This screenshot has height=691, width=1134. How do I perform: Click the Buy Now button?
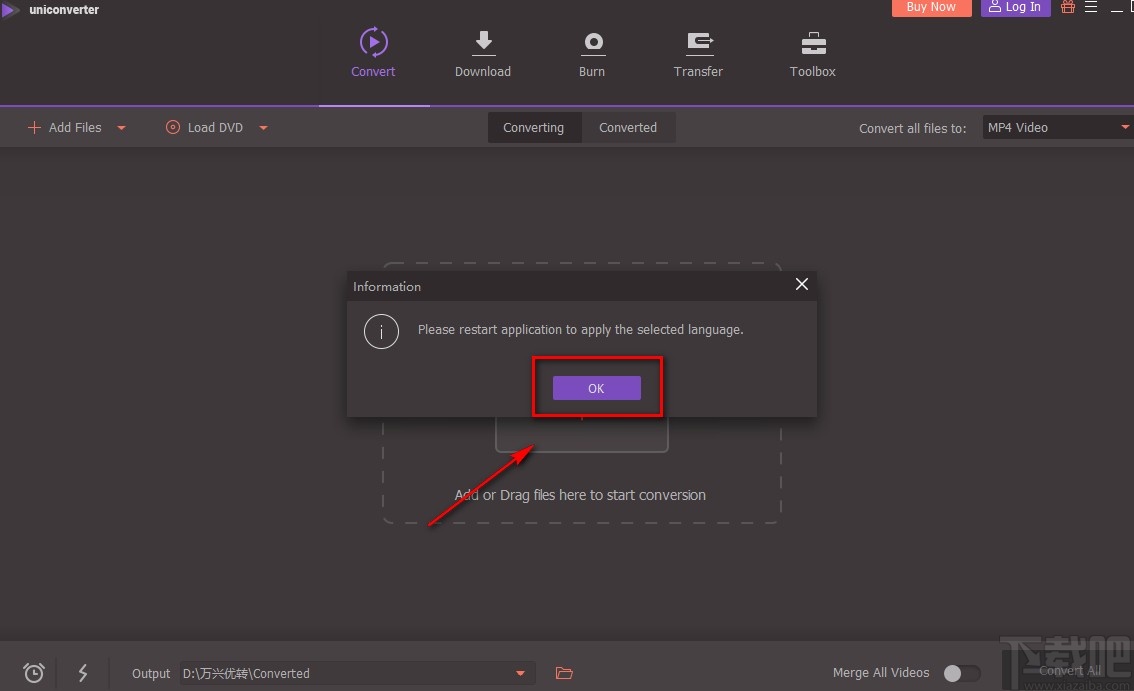(x=931, y=7)
